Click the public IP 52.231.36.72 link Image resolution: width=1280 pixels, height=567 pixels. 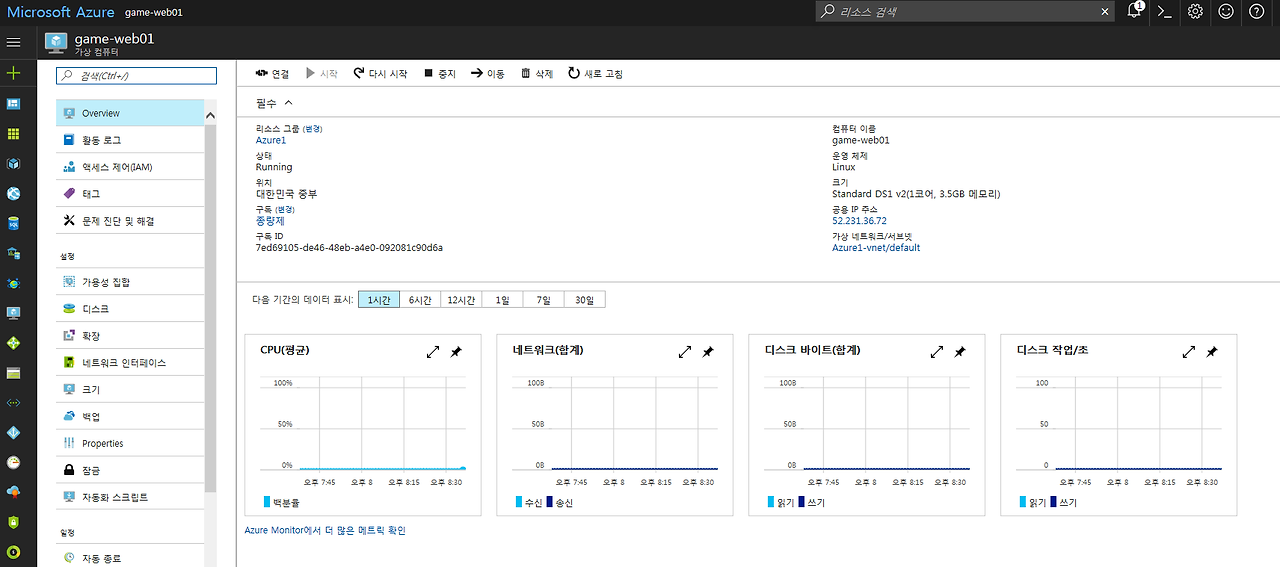pos(859,221)
